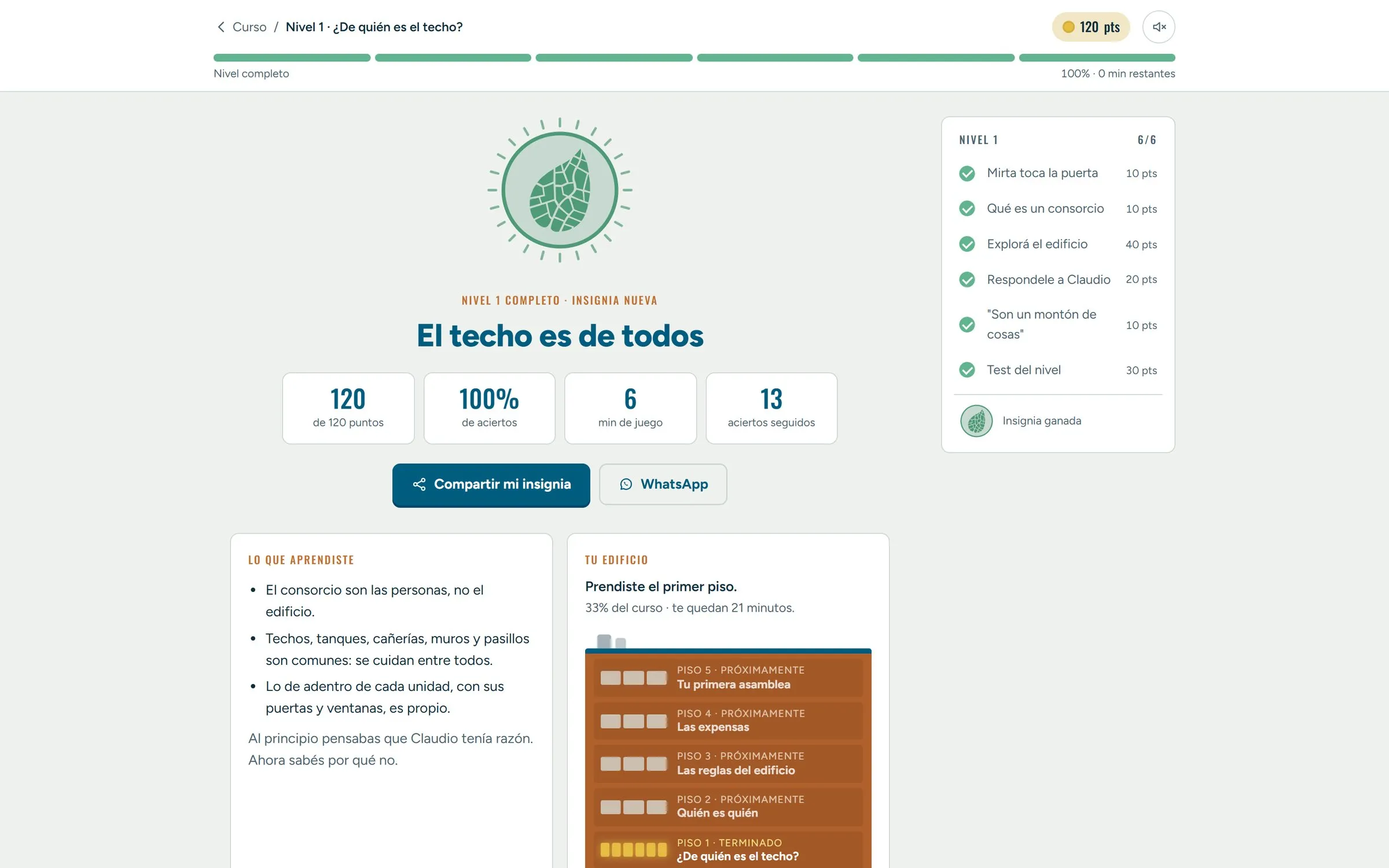Click the first progress bar segment
Screen dimensions: 1389x868
coord(292,58)
